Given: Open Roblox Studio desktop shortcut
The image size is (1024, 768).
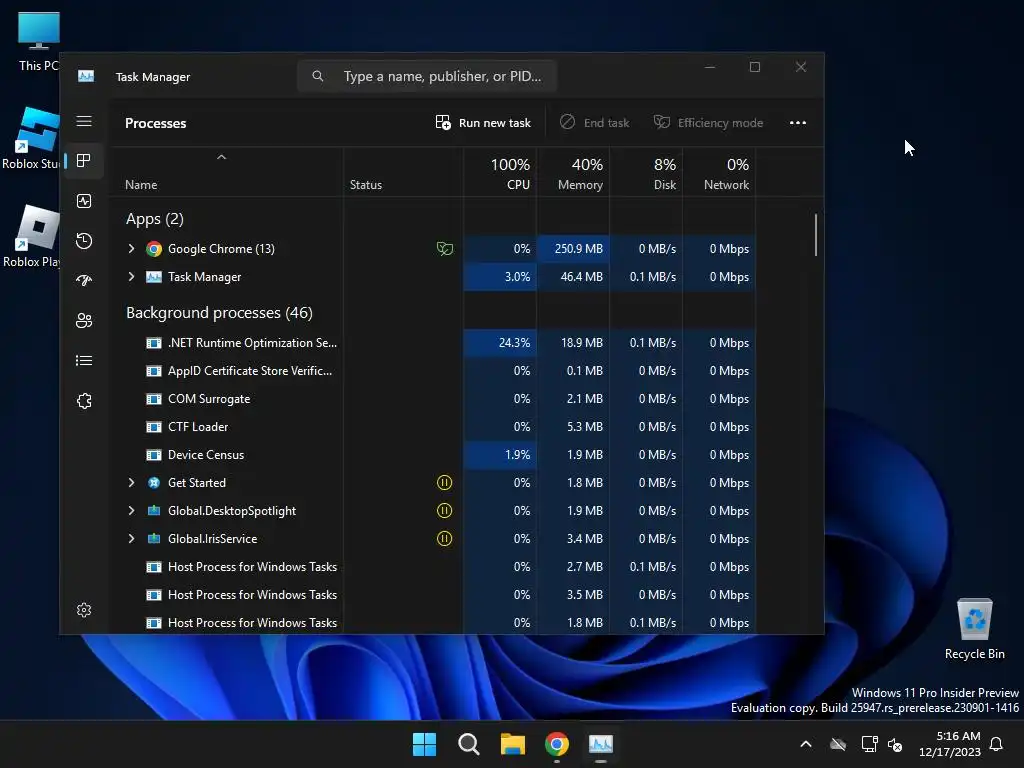Looking at the screenshot, I should (31, 138).
